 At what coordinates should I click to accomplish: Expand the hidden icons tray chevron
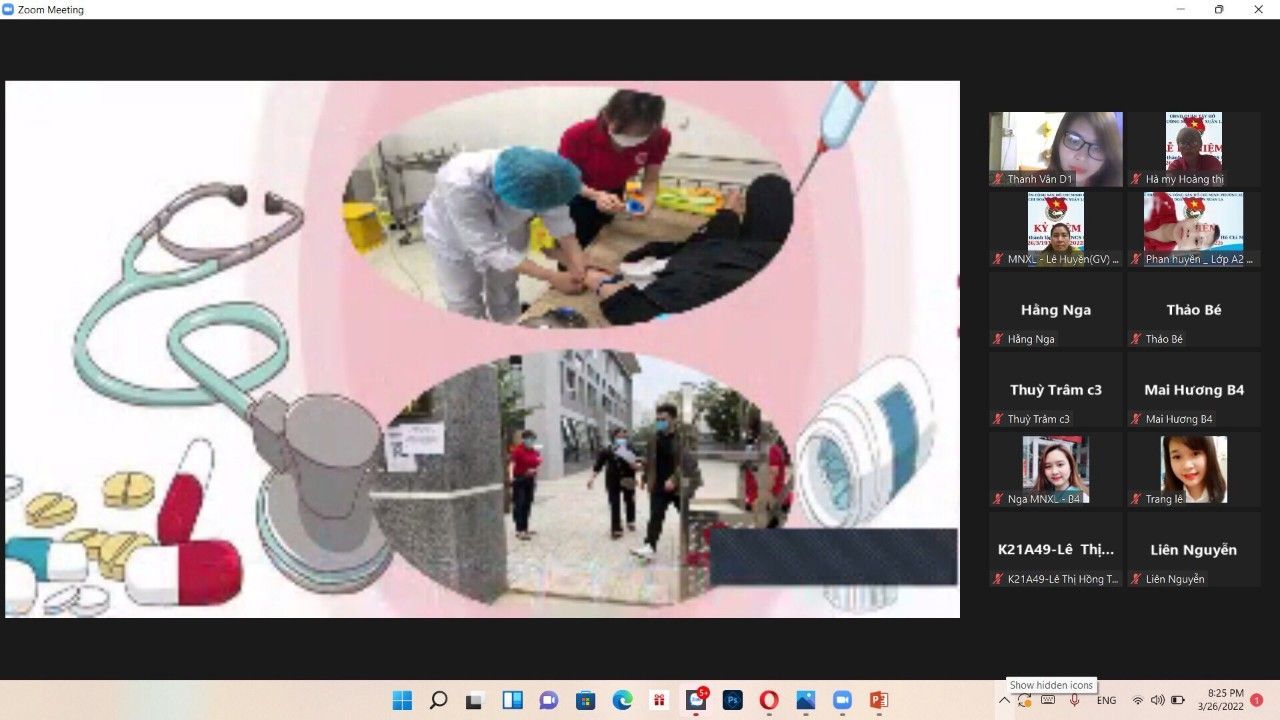point(1005,700)
